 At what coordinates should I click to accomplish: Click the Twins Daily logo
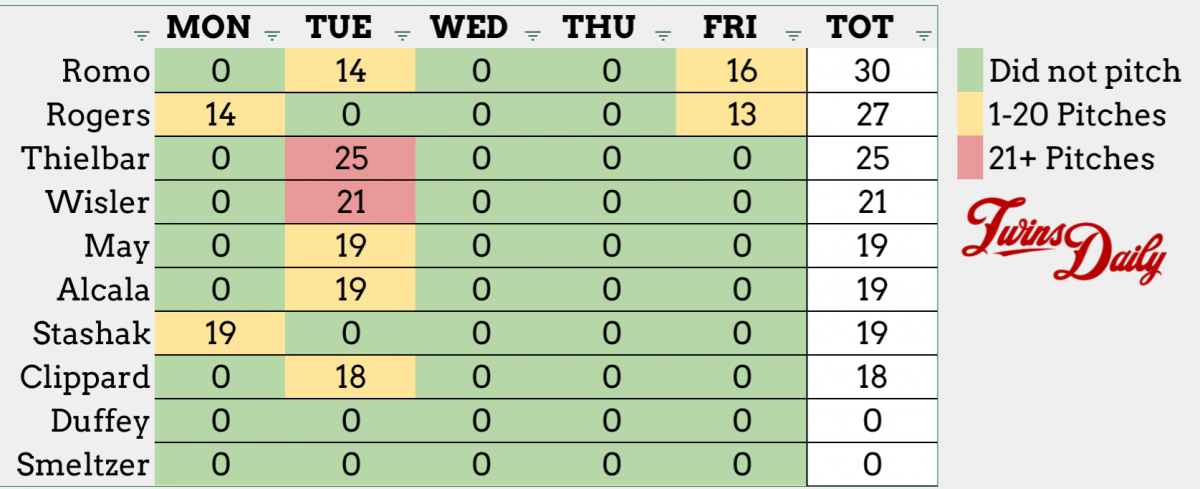point(1066,240)
